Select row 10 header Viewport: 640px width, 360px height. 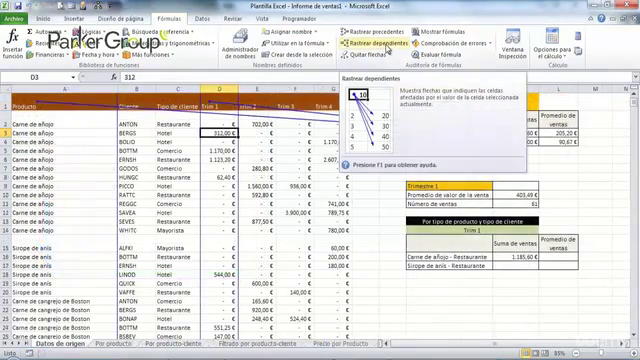click(x=6, y=195)
